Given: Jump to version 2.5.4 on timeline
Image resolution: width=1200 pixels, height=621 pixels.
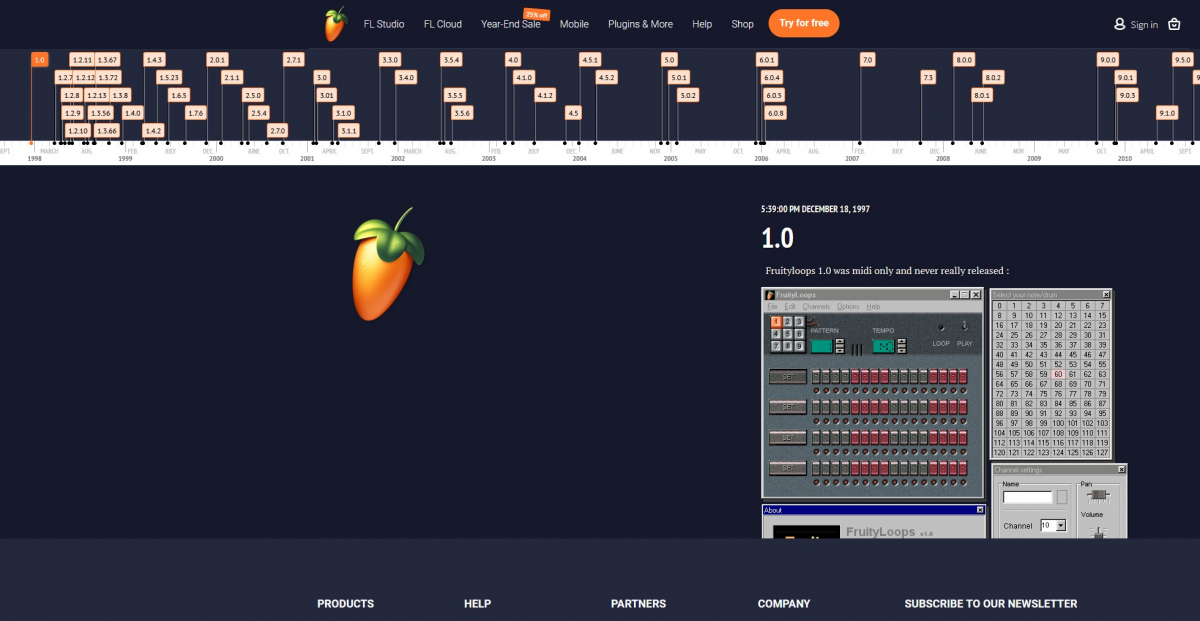Looking at the screenshot, I should click(259, 113).
